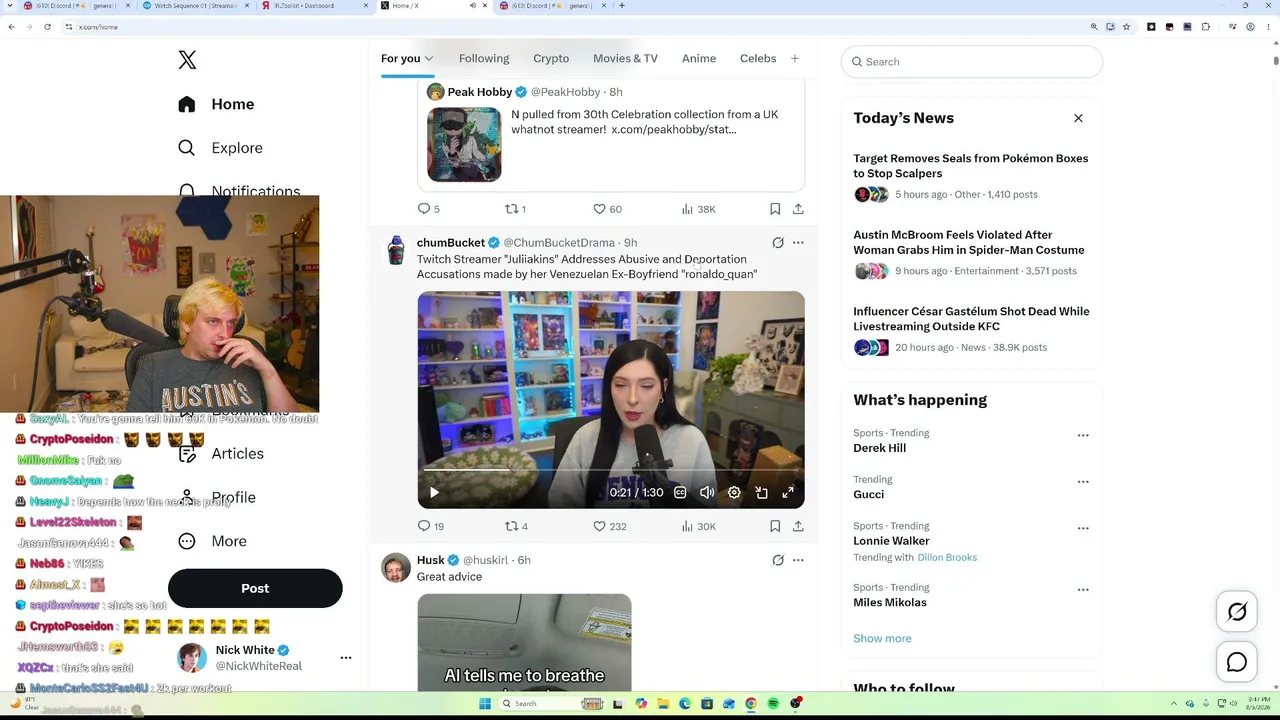Open a new browser tab

coord(622,6)
